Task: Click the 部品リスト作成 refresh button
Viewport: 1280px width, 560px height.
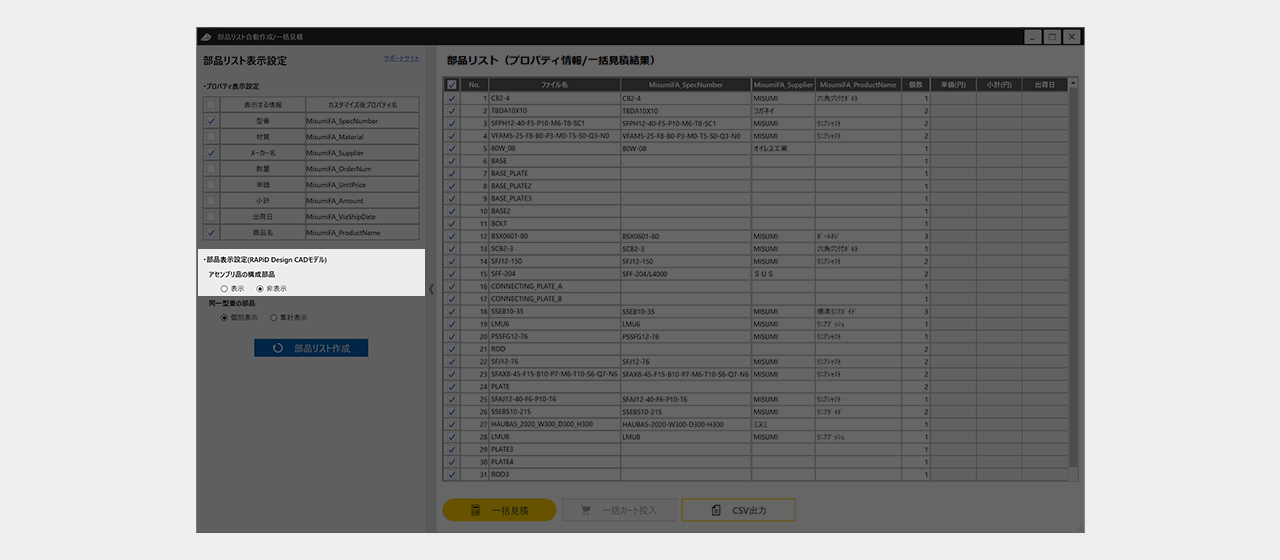Action: pyautogui.click(x=311, y=348)
